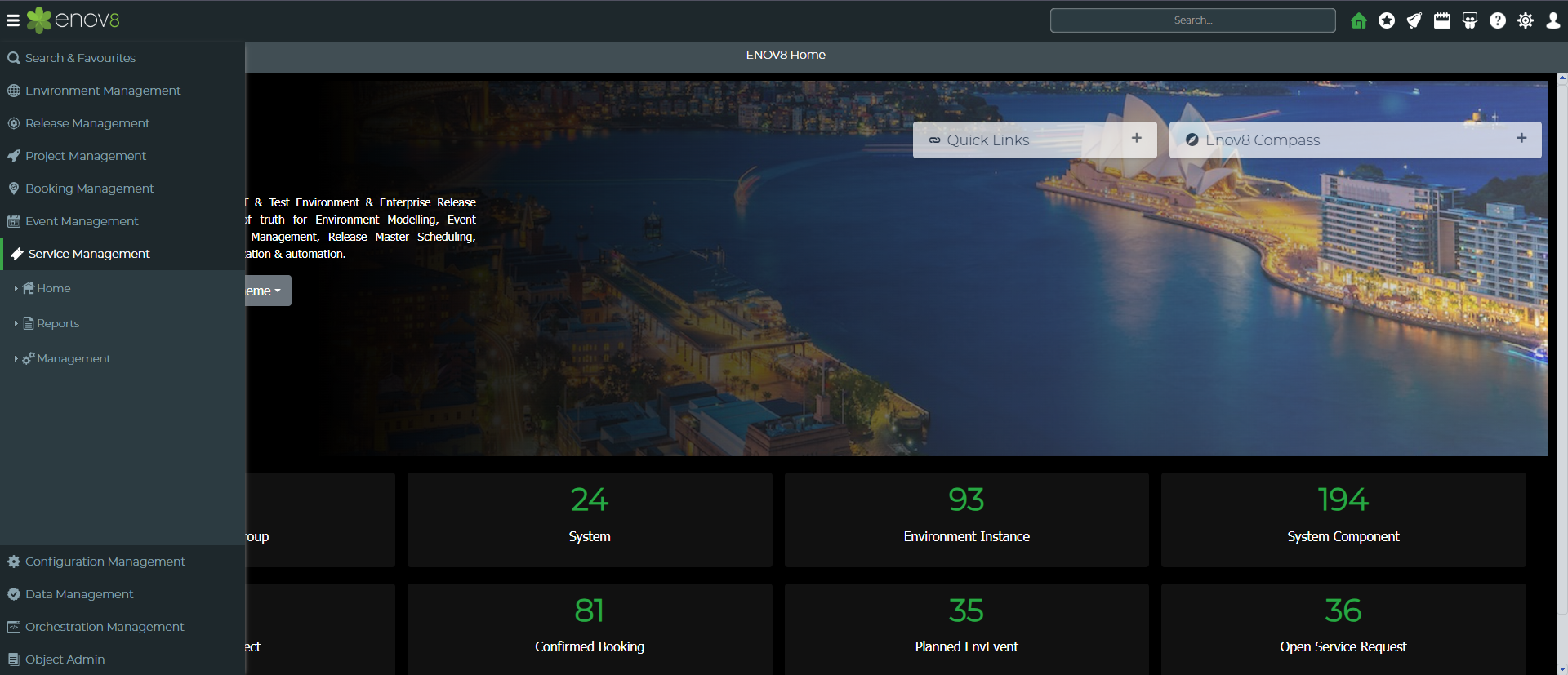Toggle the hamburger menu icon
The image size is (1568, 675).
tap(13, 20)
